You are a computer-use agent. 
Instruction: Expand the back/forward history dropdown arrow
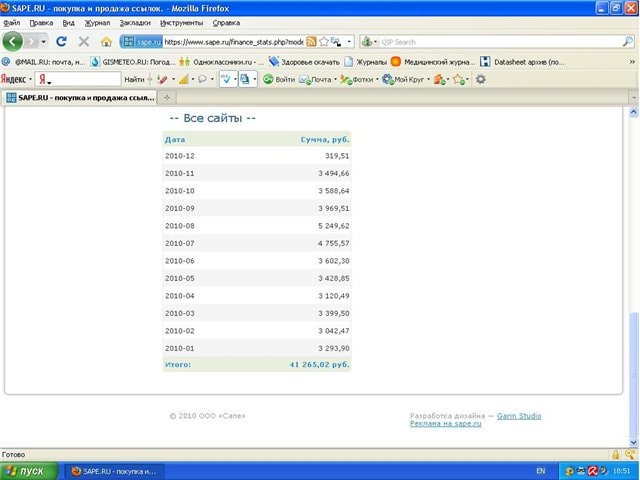point(42,42)
